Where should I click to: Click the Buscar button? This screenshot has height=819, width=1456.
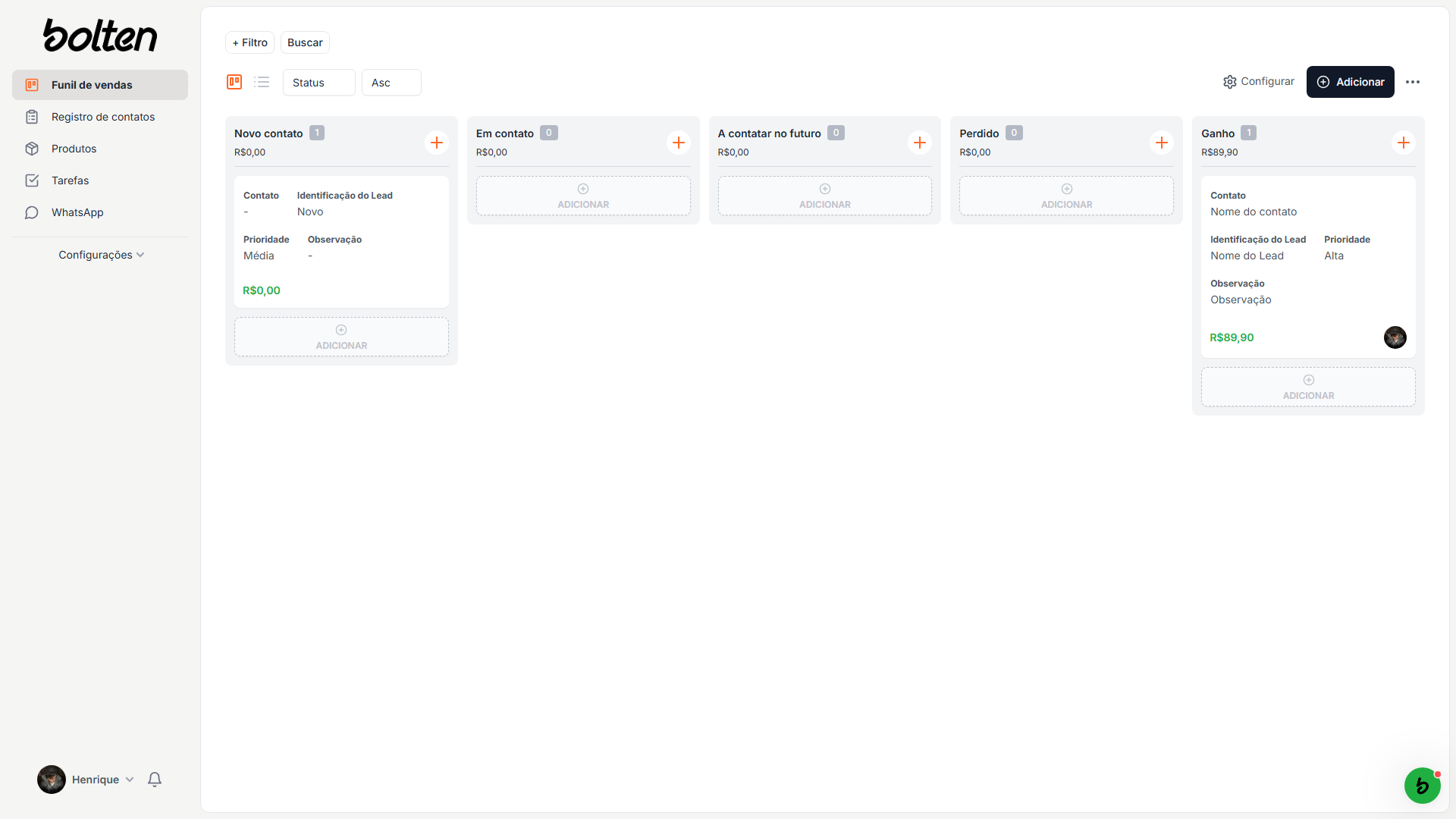[304, 42]
